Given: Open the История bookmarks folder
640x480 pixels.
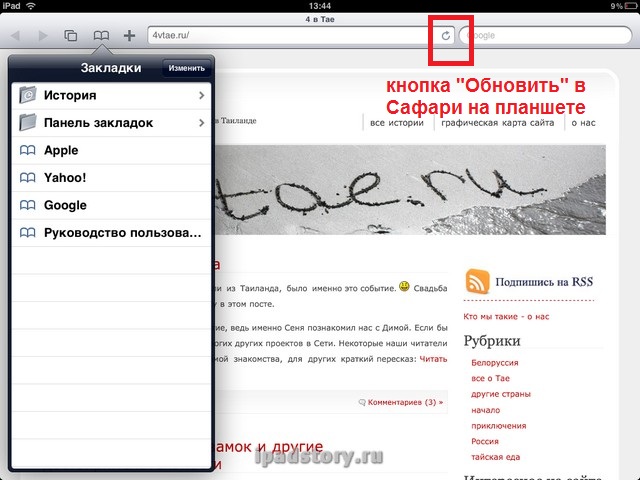Looking at the screenshot, I should [100, 95].
